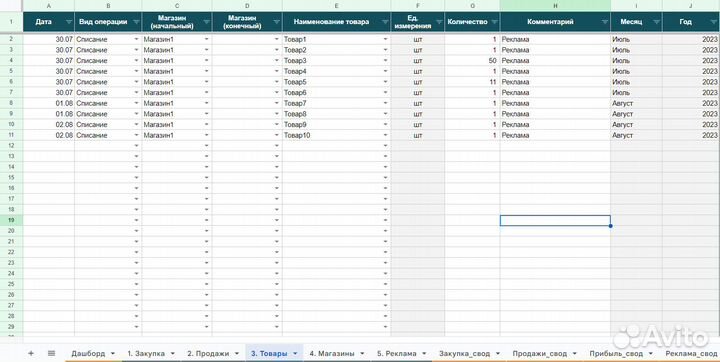
Task: Switch to 2. Продажи sheet tab
Action: (x=208, y=353)
